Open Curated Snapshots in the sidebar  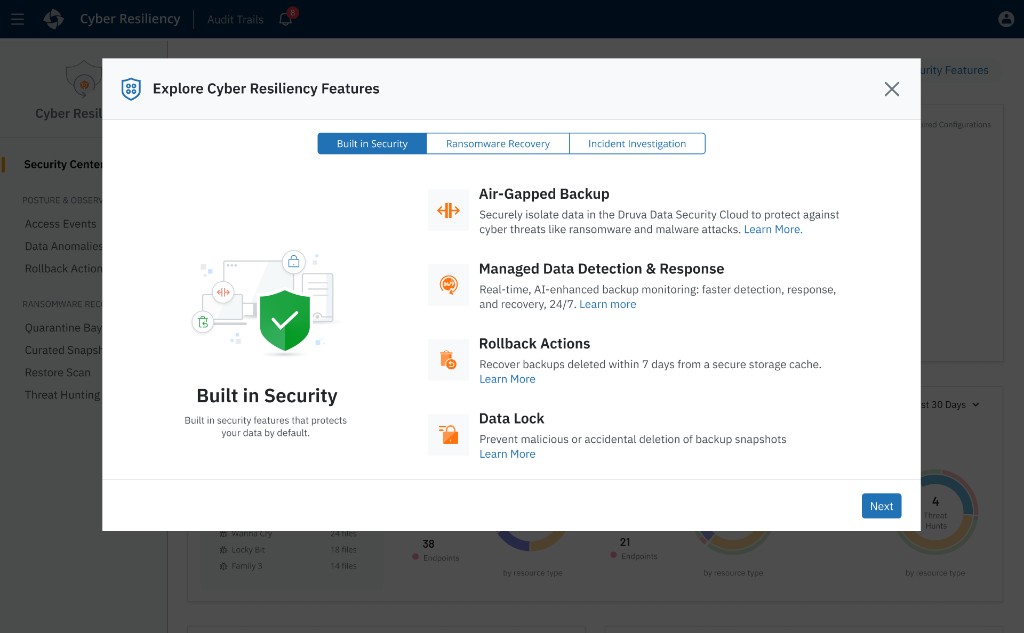point(63,350)
